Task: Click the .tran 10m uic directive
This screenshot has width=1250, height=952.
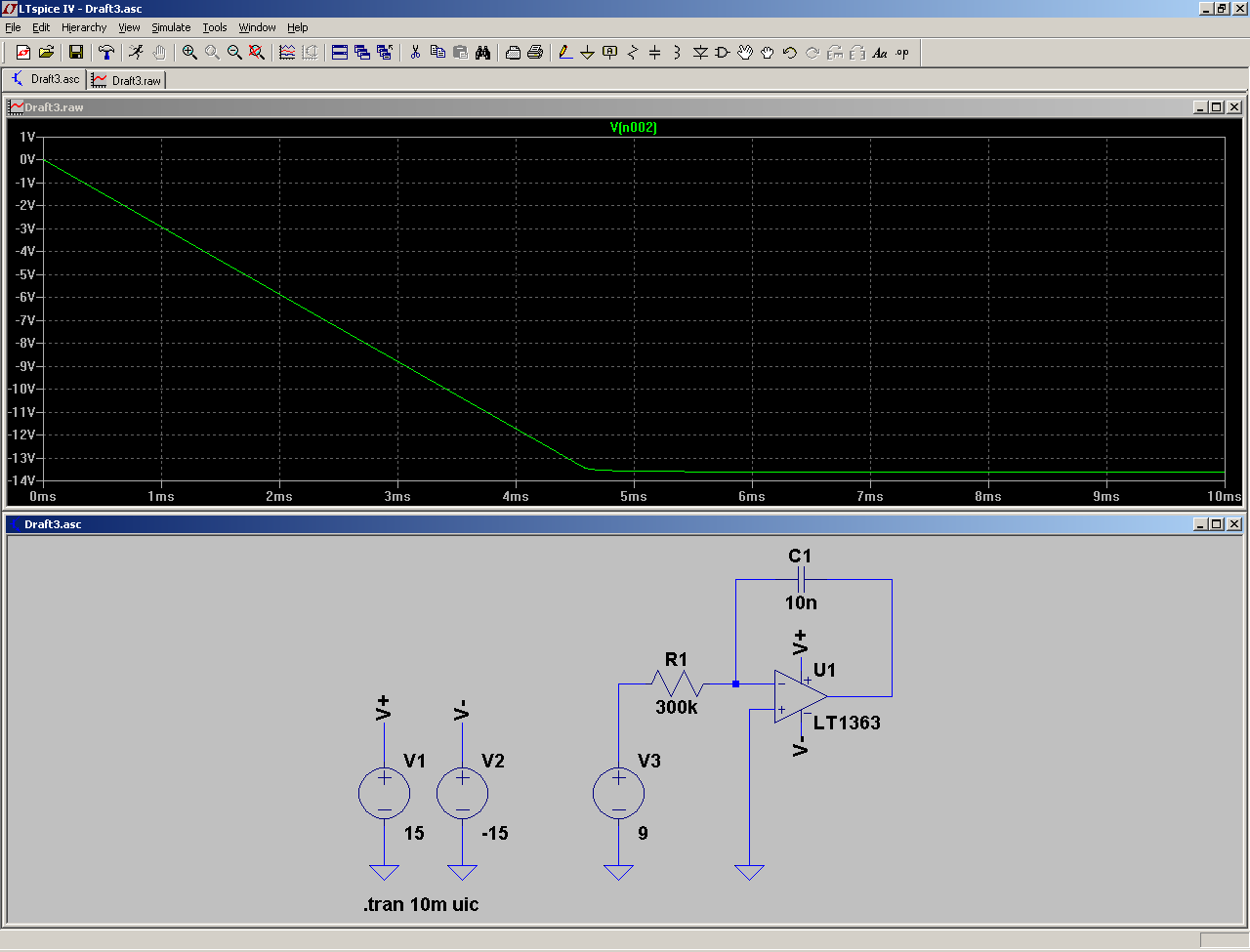Action: pos(421,904)
